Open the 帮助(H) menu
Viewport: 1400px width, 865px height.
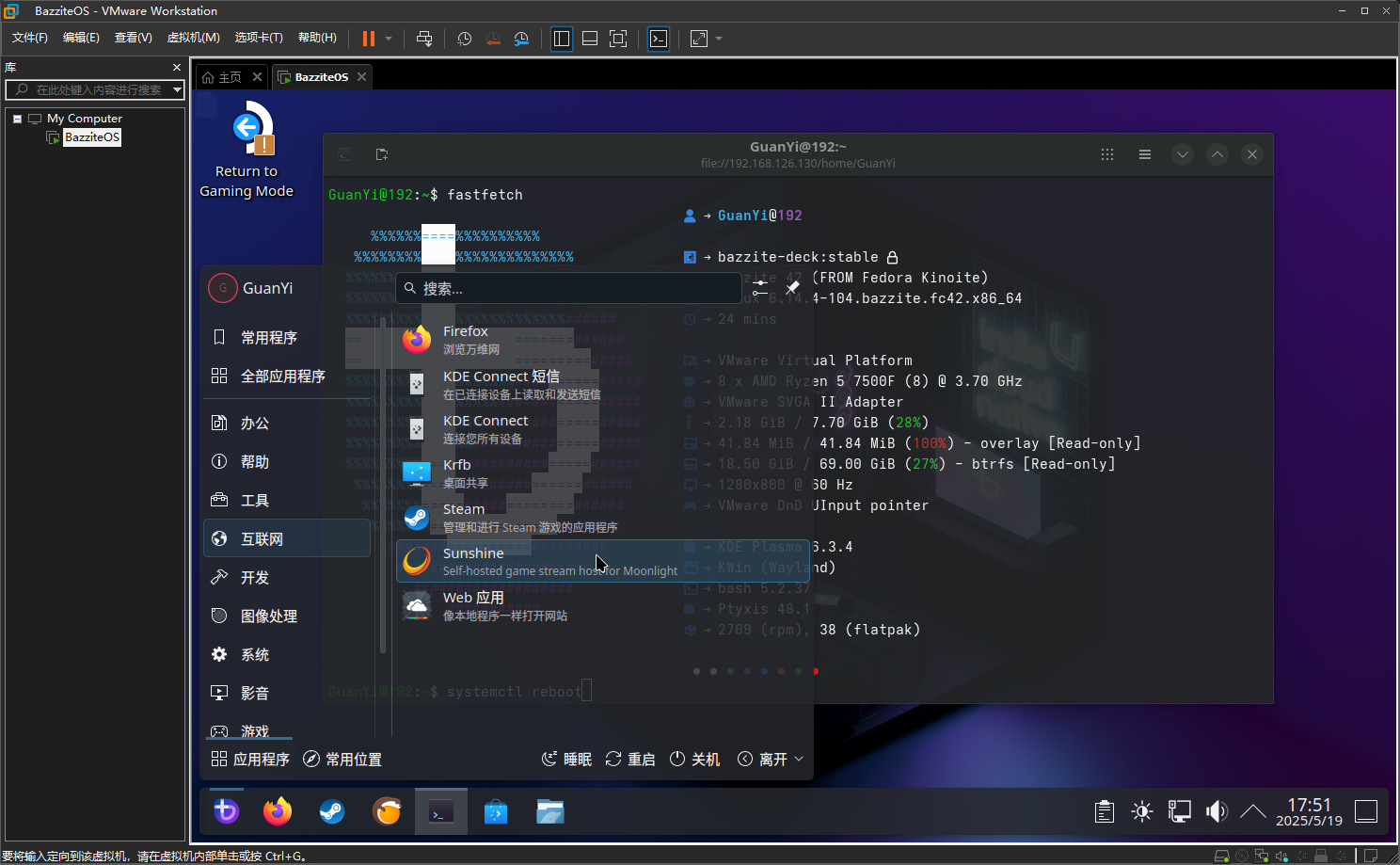[x=317, y=38]
